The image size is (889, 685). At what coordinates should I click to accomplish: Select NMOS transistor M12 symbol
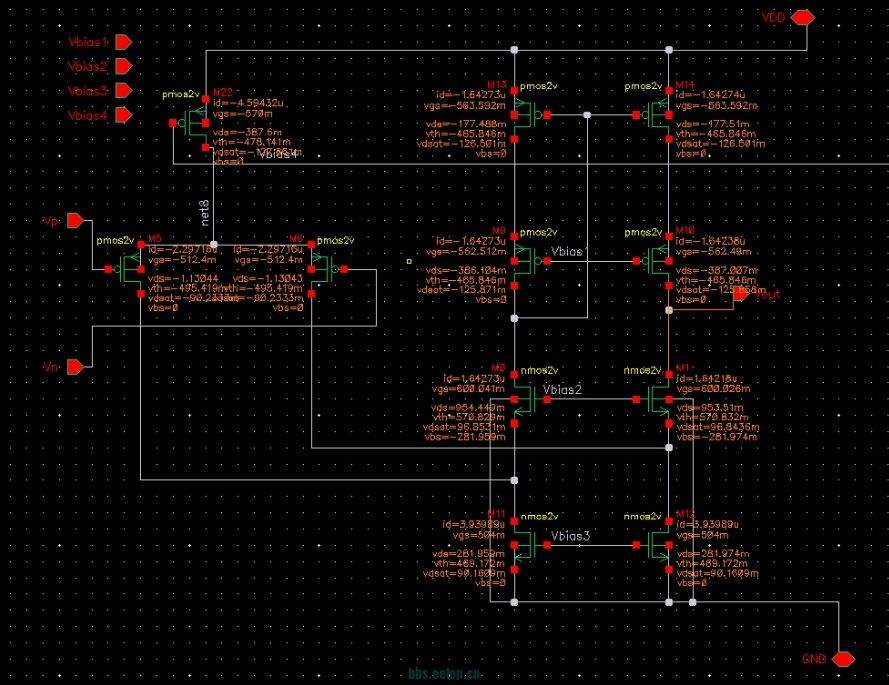(653, 545)
